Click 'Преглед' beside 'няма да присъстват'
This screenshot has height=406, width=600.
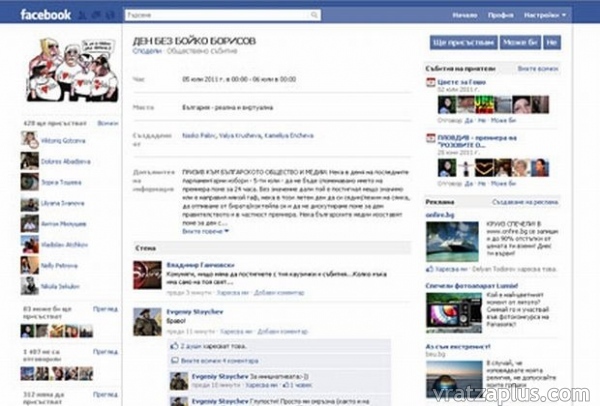pyautogui.click(x=105, y=394)
